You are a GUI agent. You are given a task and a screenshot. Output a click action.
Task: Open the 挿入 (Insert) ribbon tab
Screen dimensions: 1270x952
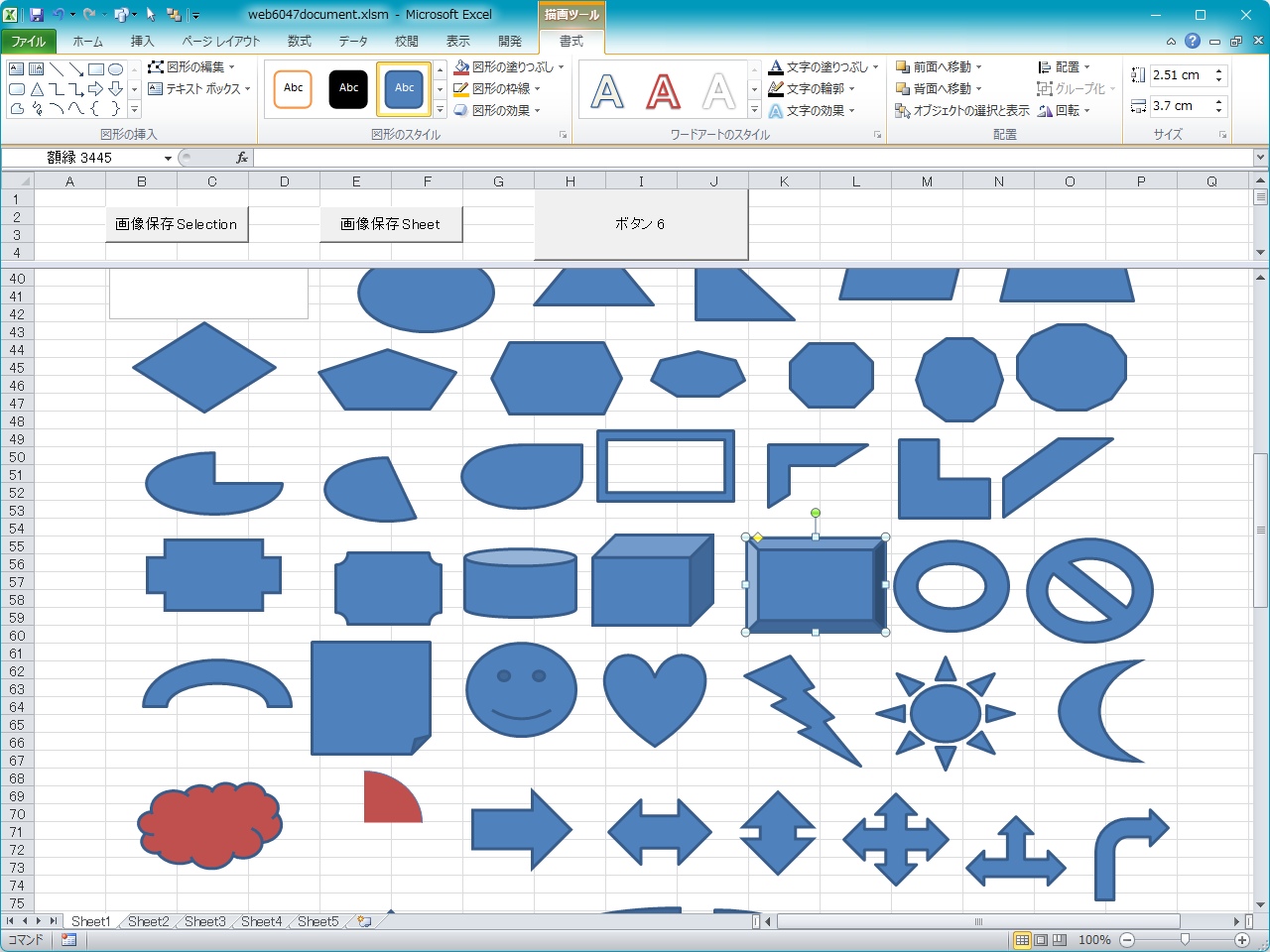[143, 42]
